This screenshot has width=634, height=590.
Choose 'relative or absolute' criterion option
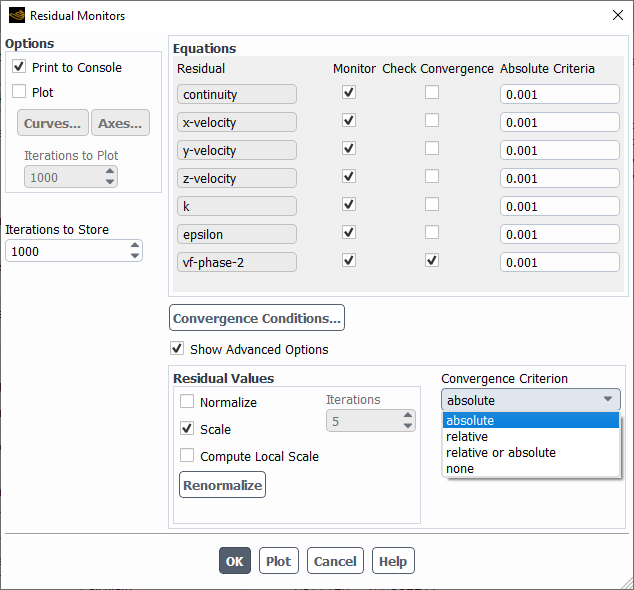coord(500,453)
